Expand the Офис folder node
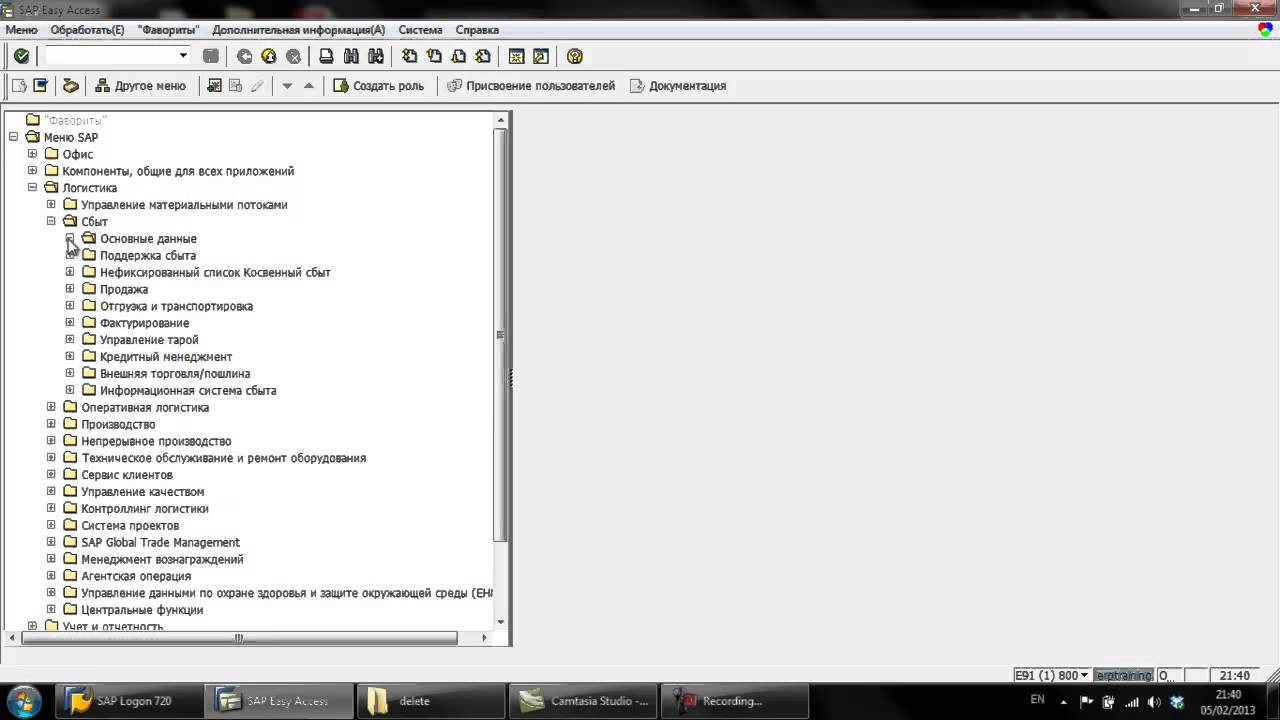Viewport: 1280px width, 720px height. (x=32, y=154)
